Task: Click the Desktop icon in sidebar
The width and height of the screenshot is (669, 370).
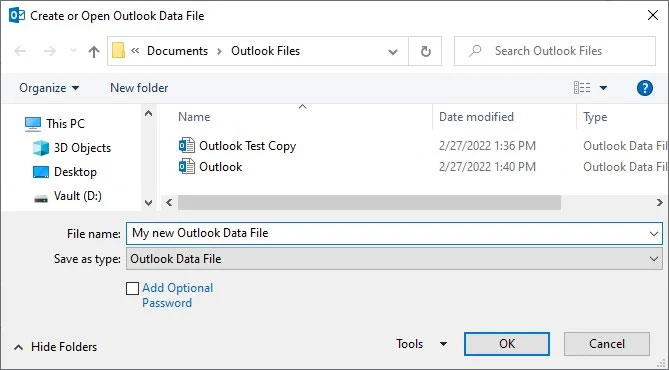Action: pyautogui.click(x=41, y=172)
